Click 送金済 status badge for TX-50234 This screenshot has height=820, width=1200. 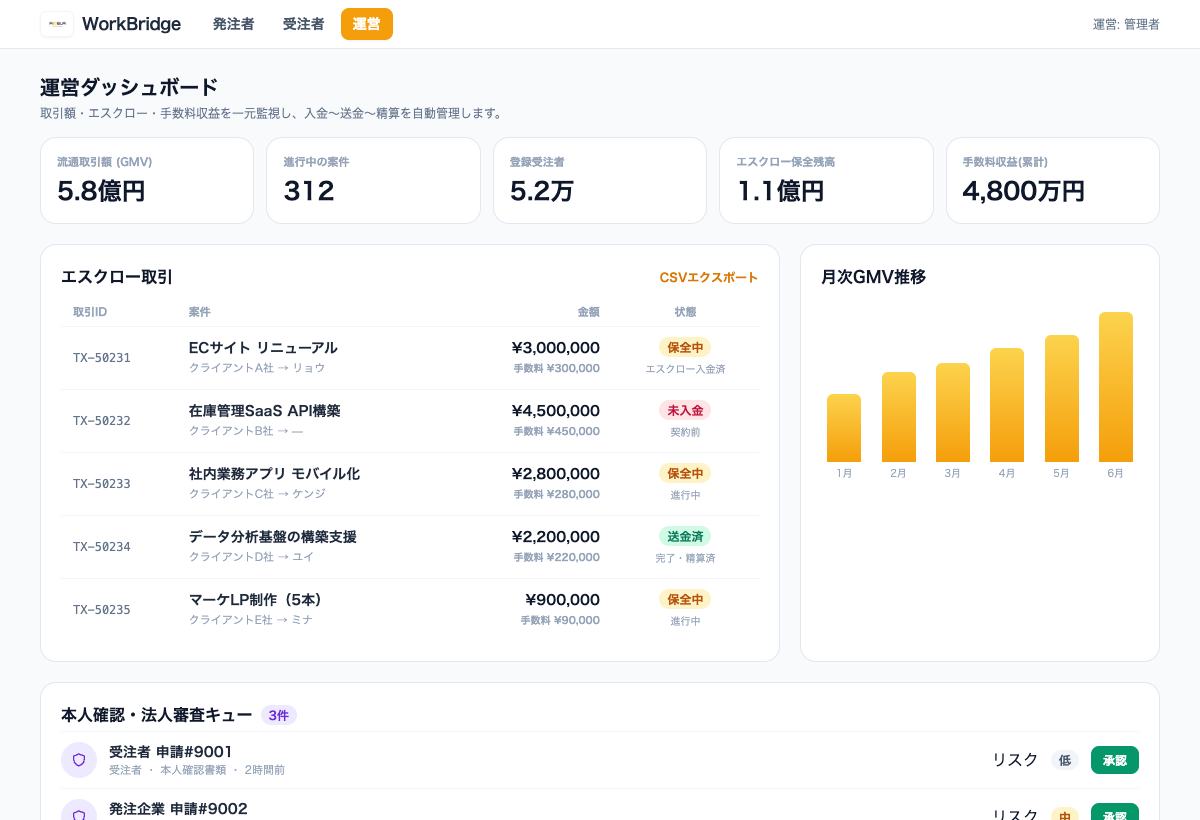point(685,536)
